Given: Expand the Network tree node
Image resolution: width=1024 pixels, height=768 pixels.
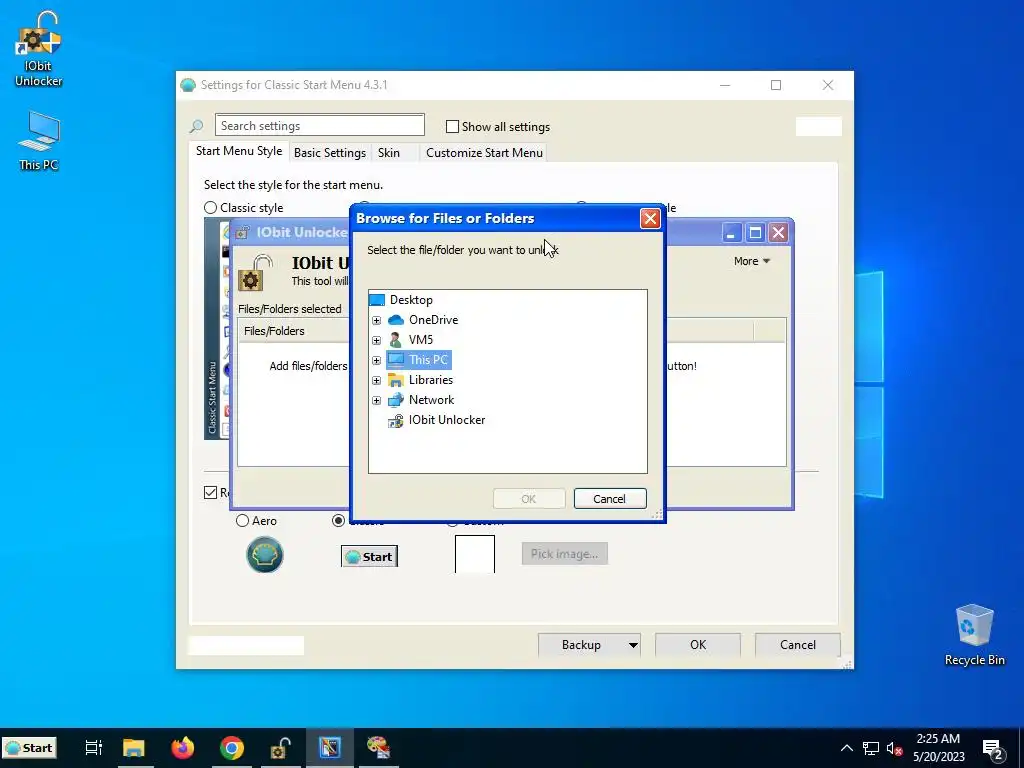Looking at the screenshot, I should (376, 400).
